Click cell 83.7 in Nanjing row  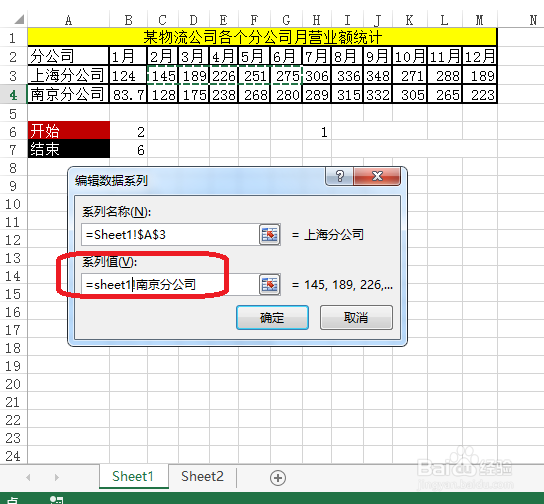pyautogui.click(x=128, y=95)
